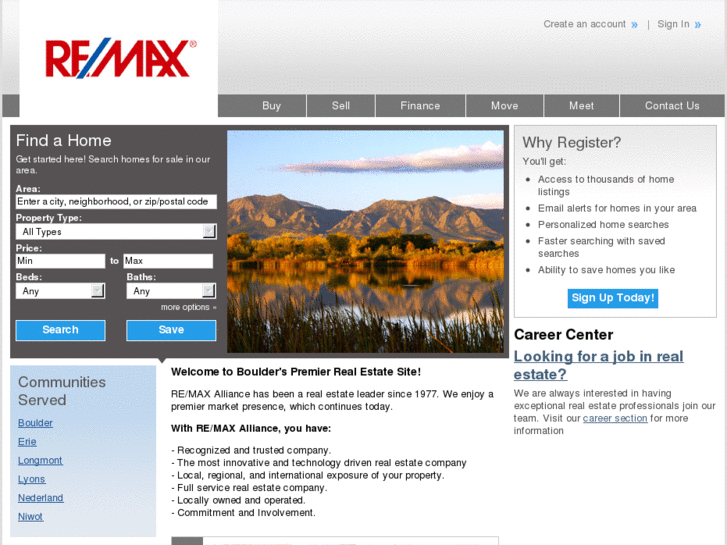Open the Nederland community link
Screen dimensions: 727x545
point(40,498)
